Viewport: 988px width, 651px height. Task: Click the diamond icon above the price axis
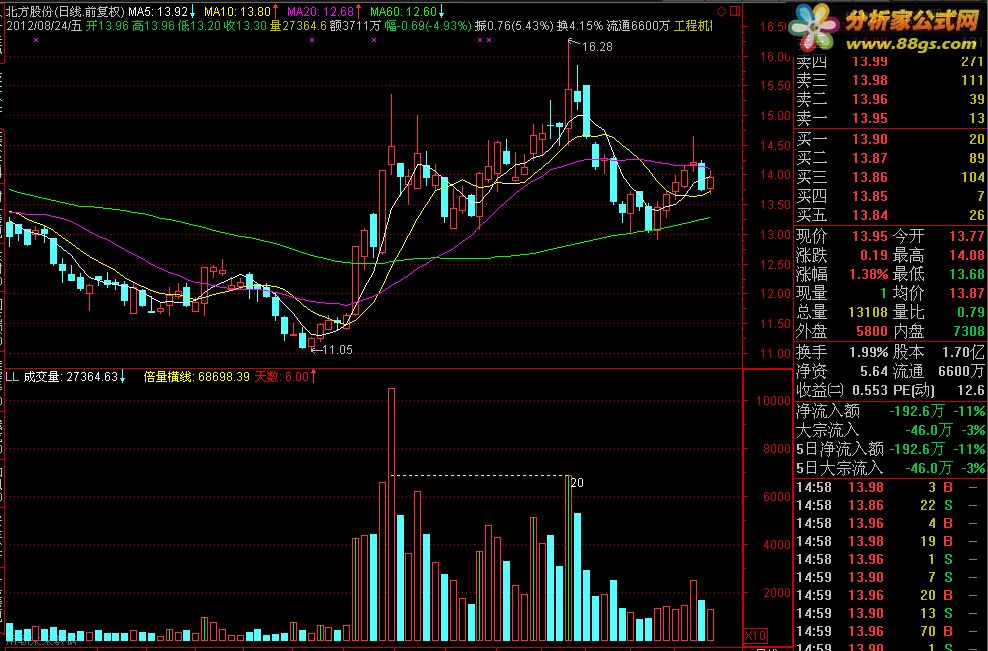[722, 11]
